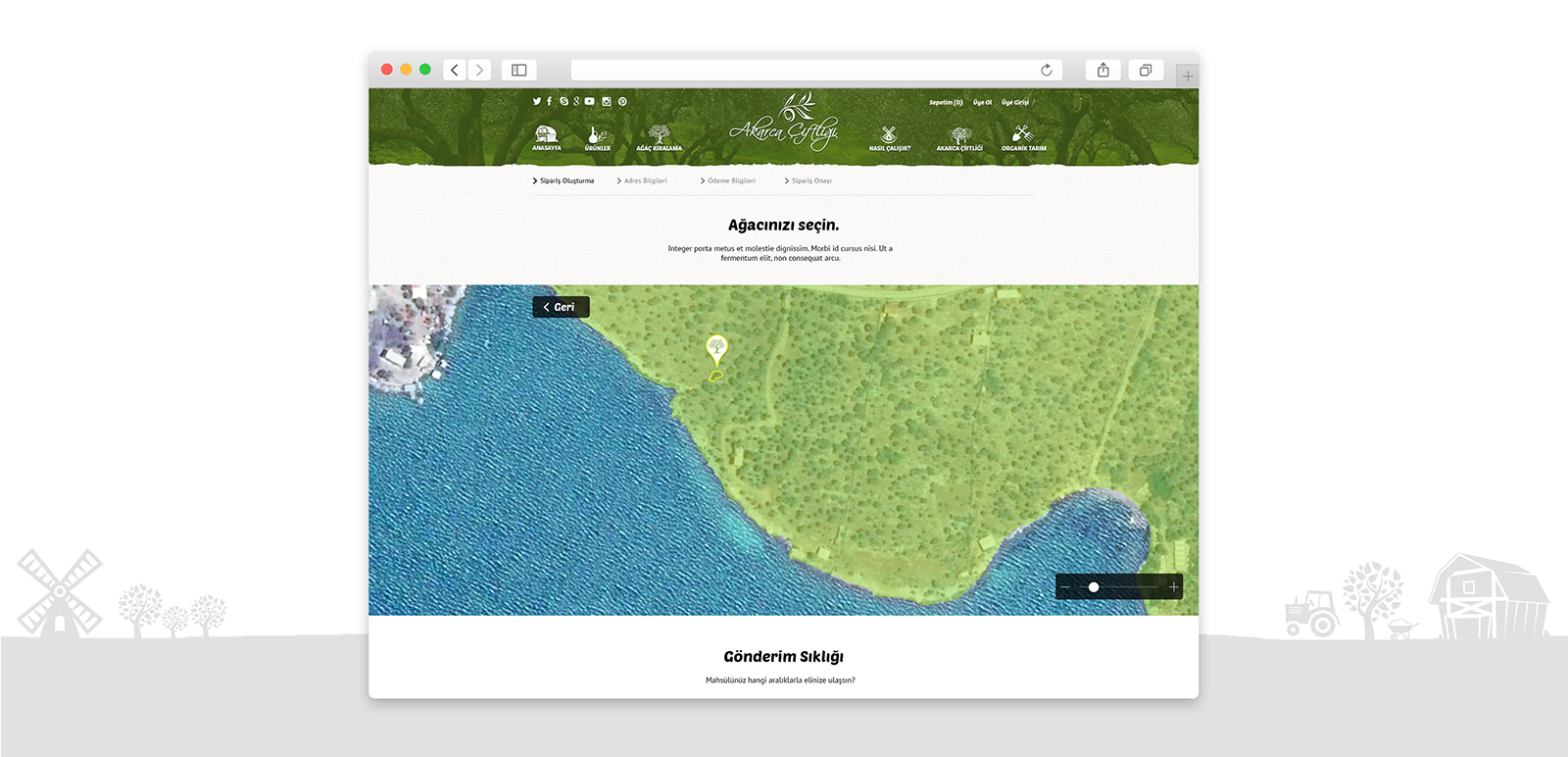This screenshot has height=757, width=1568.
Task: Open Nasıl Çalışır windmill icon
Action: coord(889,137)
